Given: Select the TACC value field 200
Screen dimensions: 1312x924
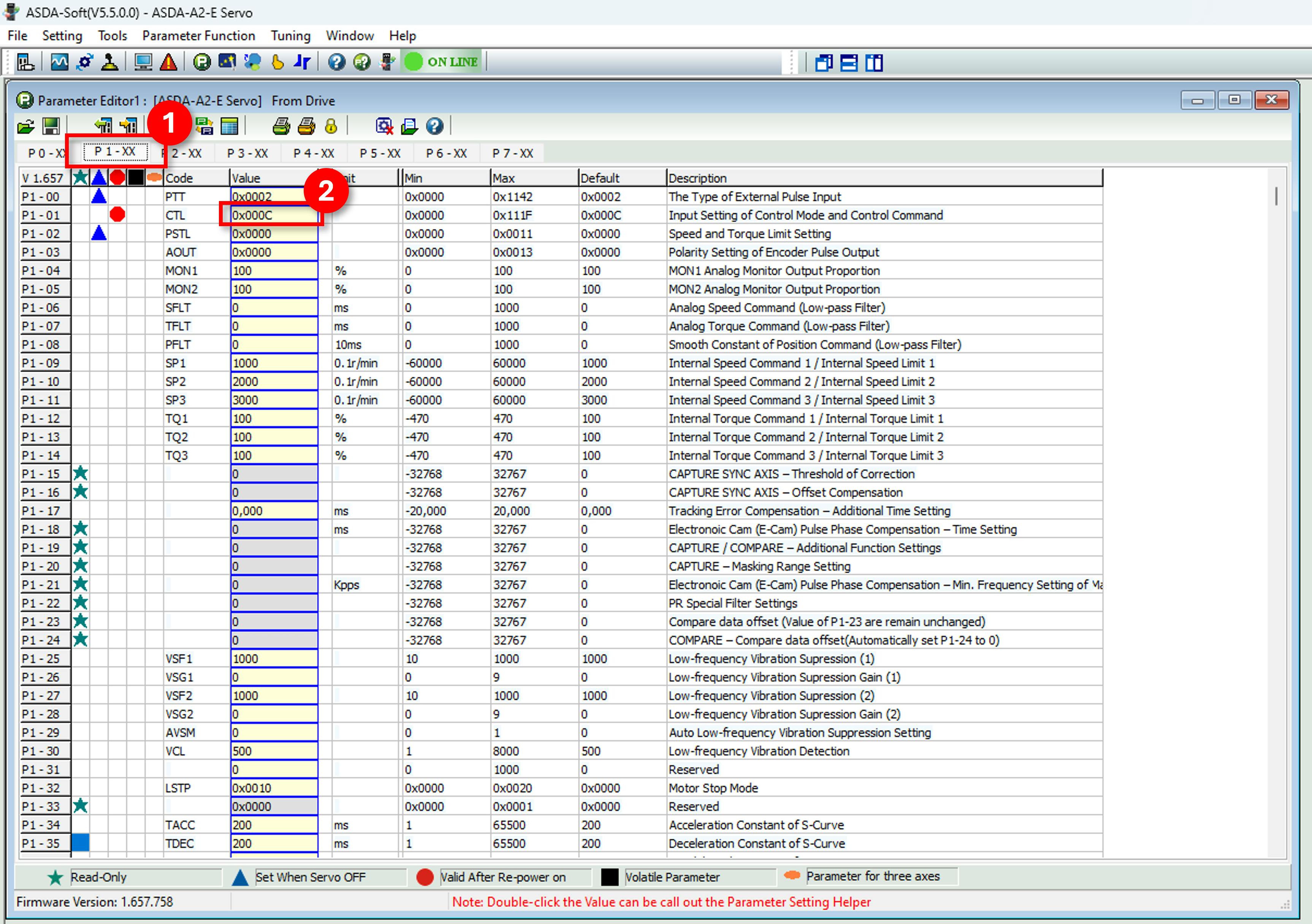Looking at the screenshot, I should 274,824.
